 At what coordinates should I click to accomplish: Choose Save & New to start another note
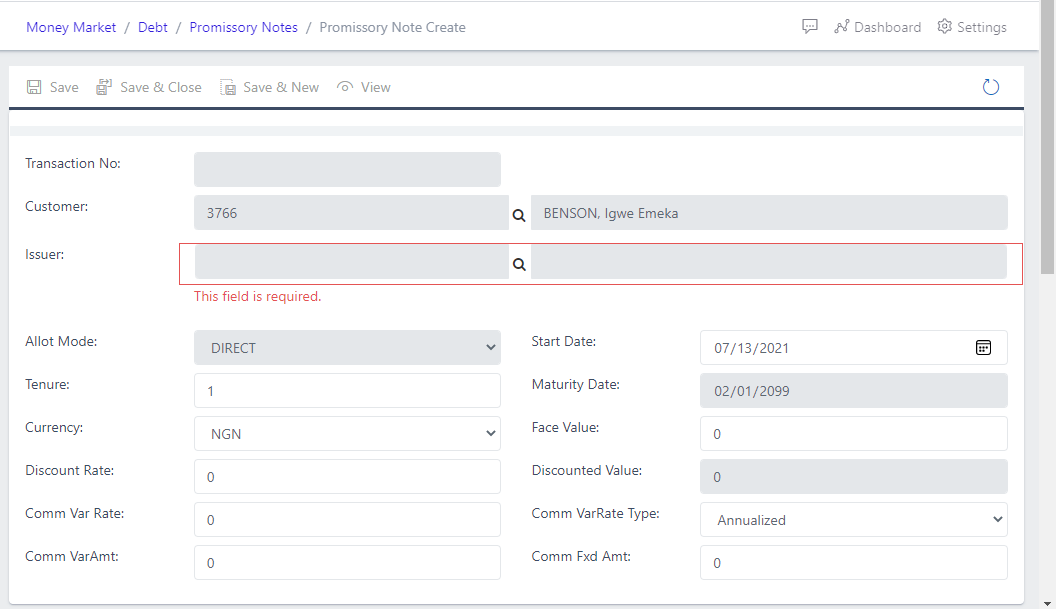[x=269, y=87]
